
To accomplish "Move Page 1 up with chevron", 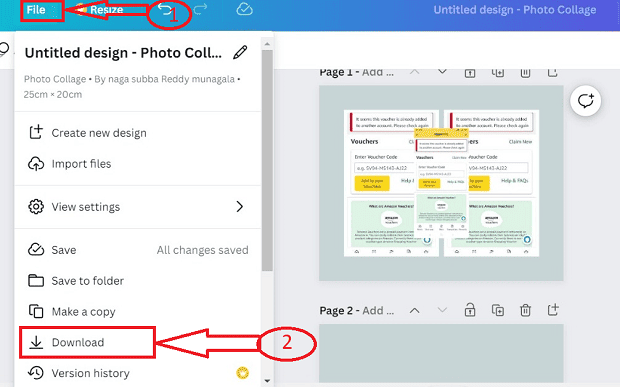I will coord(414,72).
